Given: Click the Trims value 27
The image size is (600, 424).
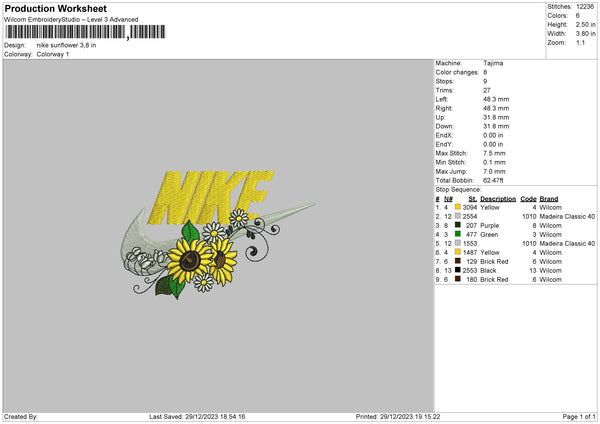Looking at the screenshot, I should (486, 90).
